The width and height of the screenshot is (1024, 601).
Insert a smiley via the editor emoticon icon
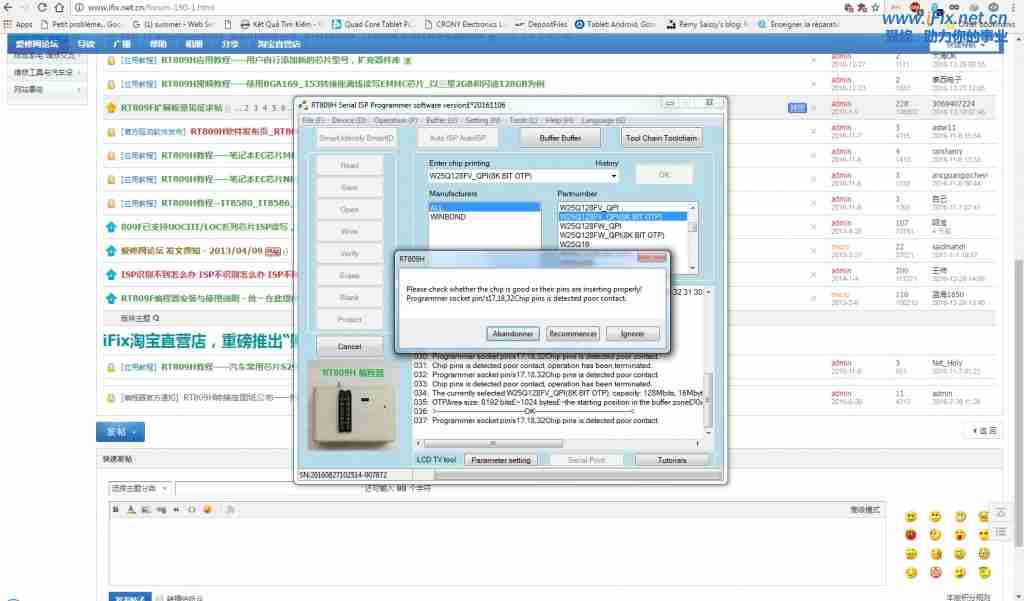[207, 509]
